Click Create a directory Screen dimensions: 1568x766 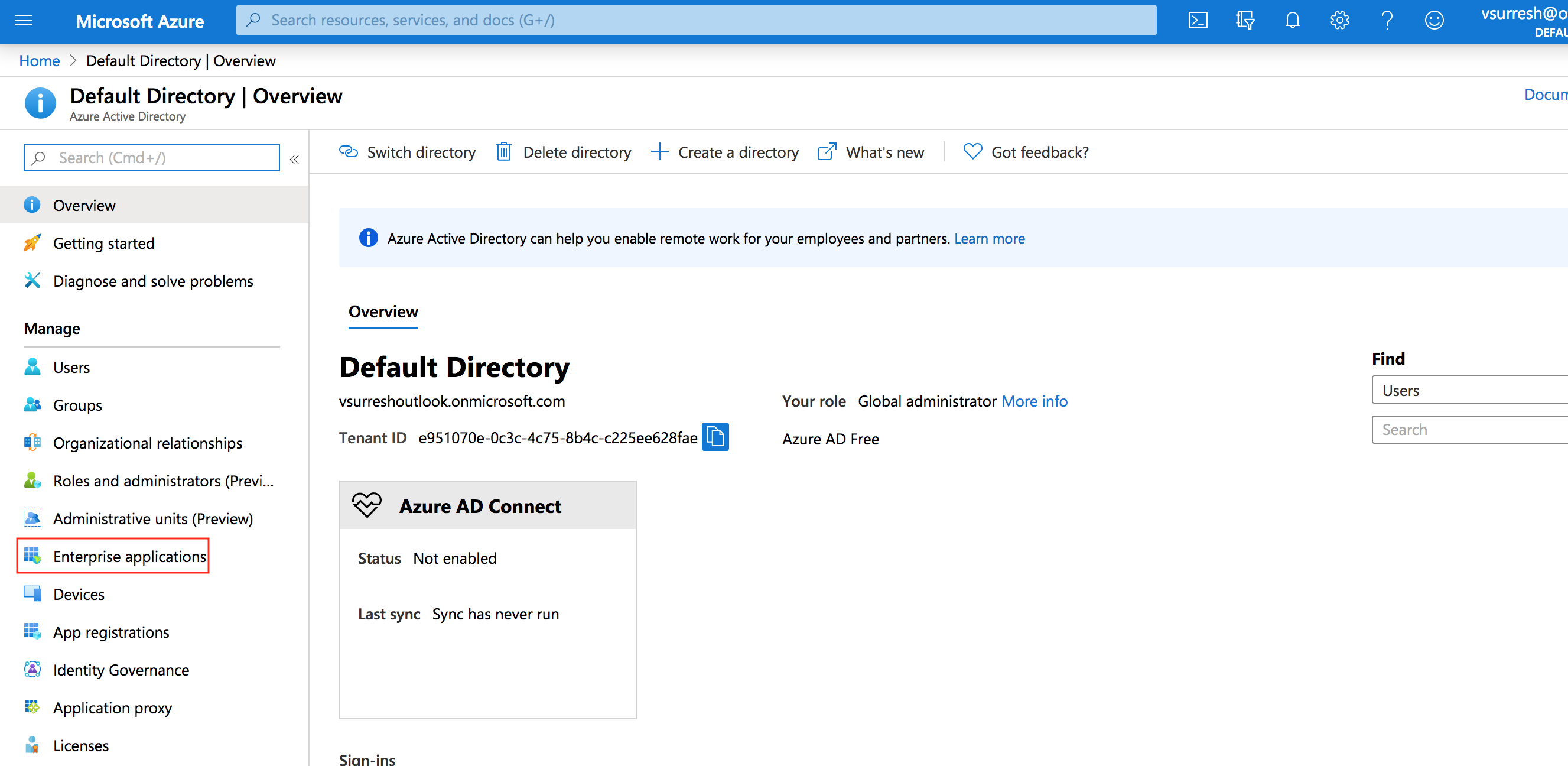[724, 152]
